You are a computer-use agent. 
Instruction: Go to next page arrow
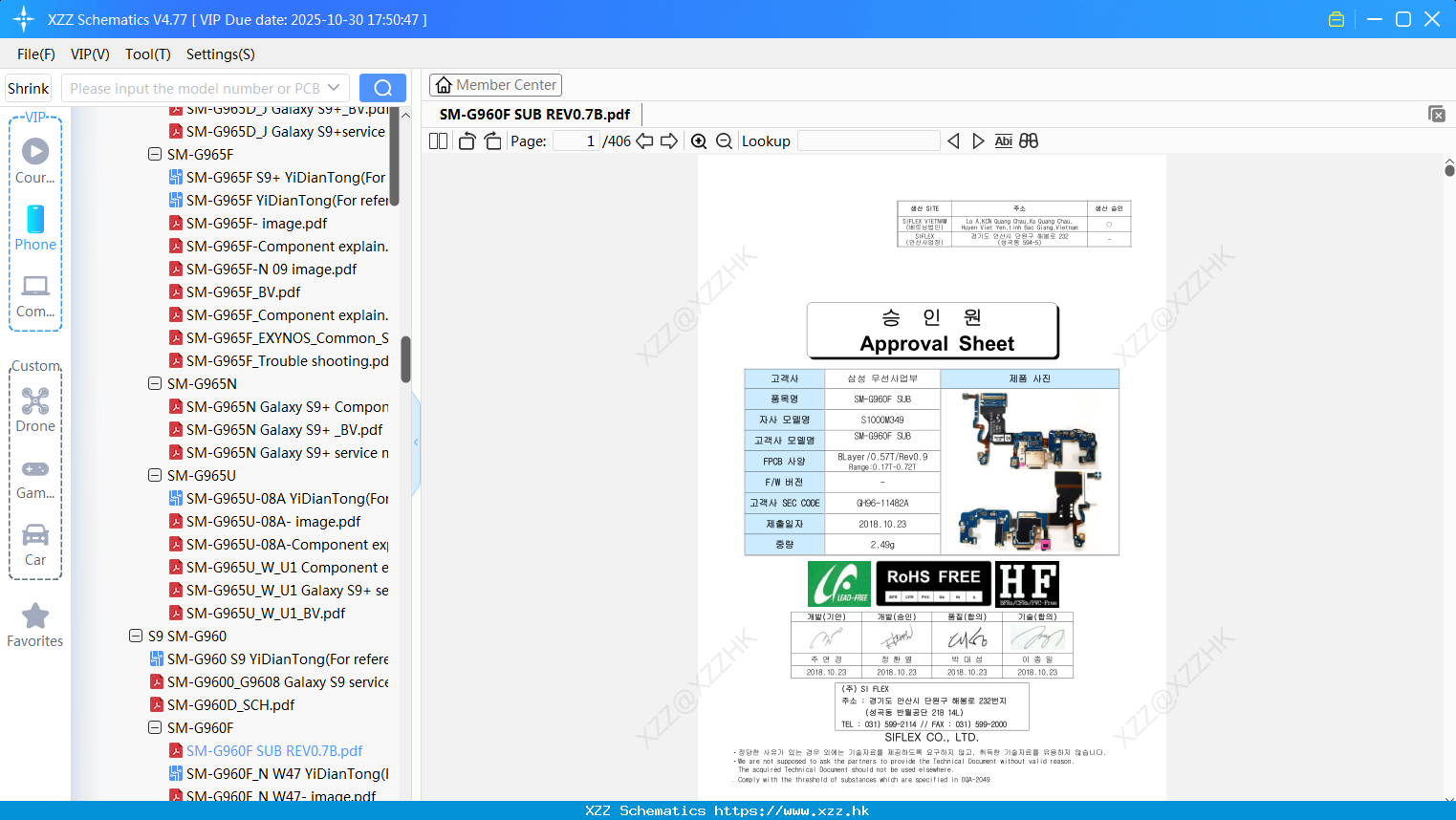point(669,140)
